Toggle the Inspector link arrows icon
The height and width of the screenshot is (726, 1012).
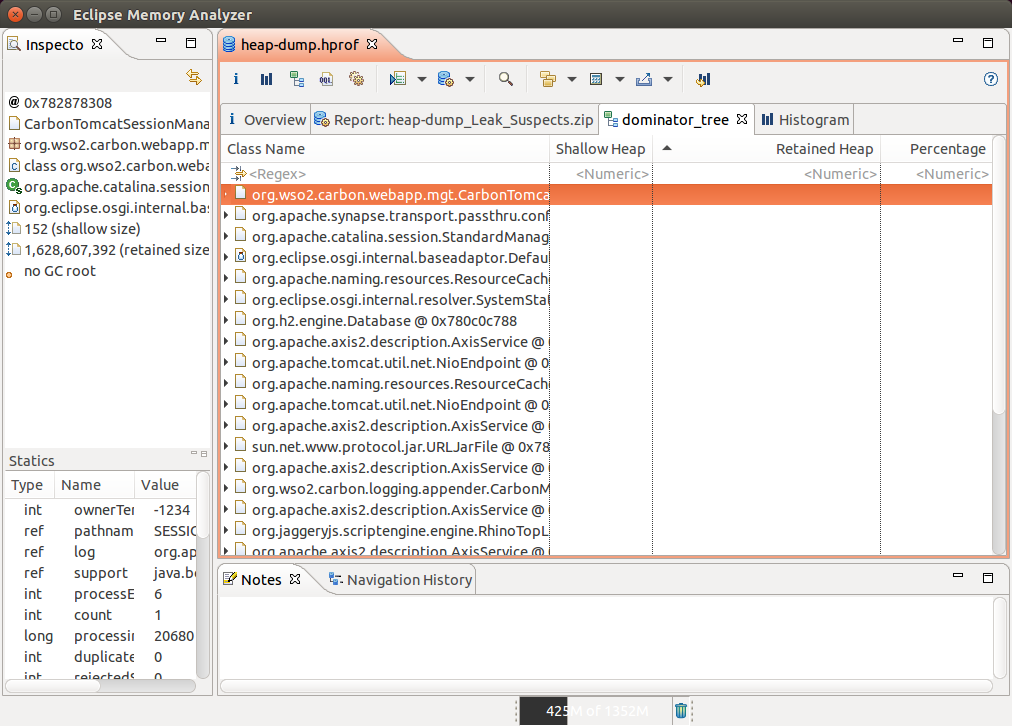pyautogui.click(x=194, y=77)
